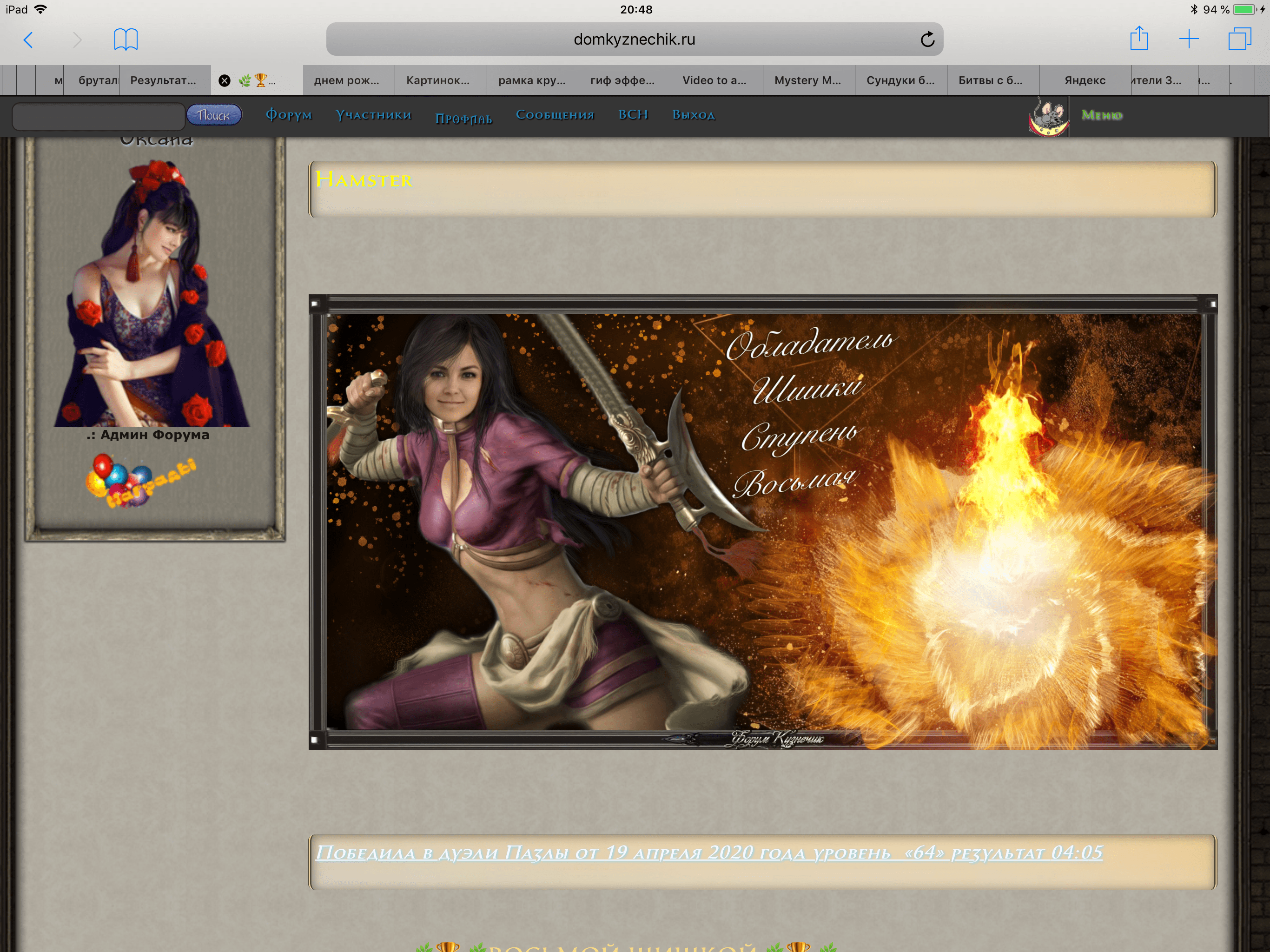Close the current trophy tab
The height and width of the screenshot is (952, 1270).
point(225,80)
